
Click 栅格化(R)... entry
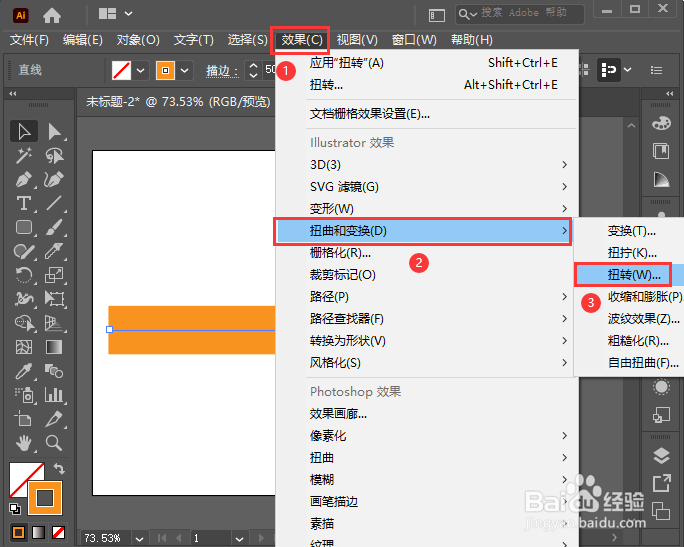tap(428, 253)
